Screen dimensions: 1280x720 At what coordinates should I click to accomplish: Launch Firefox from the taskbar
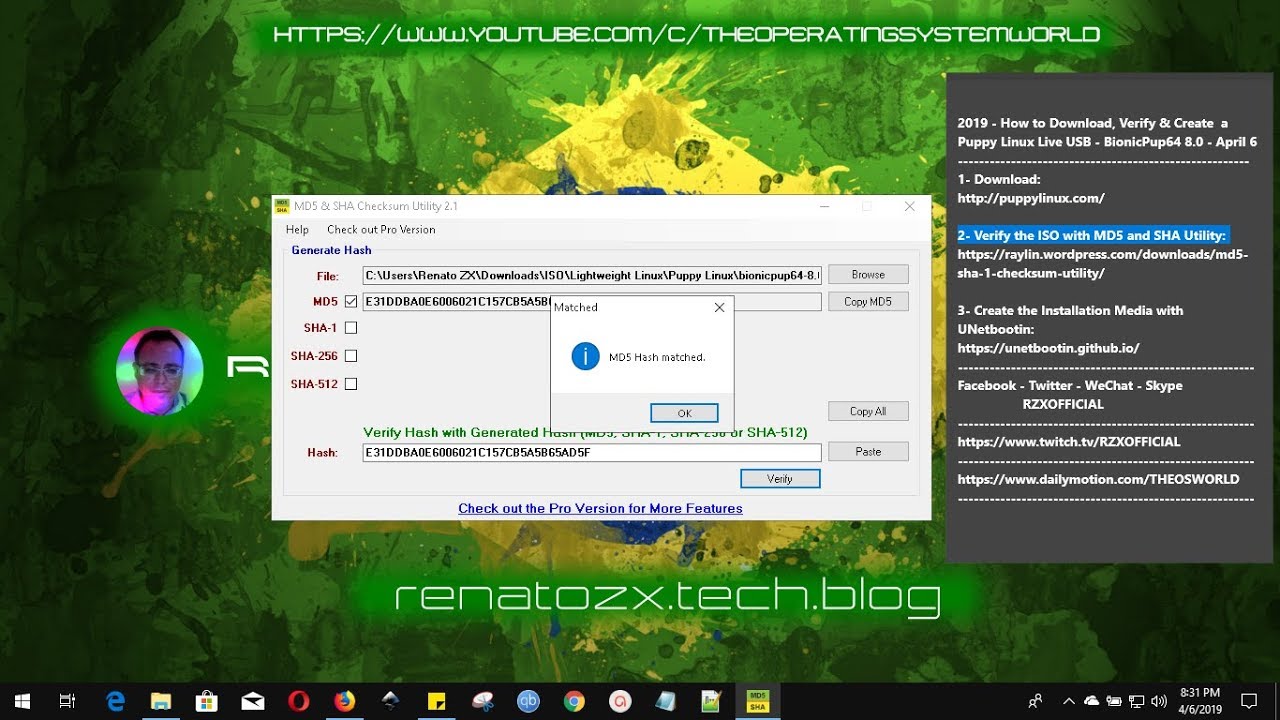pos(345,701)
